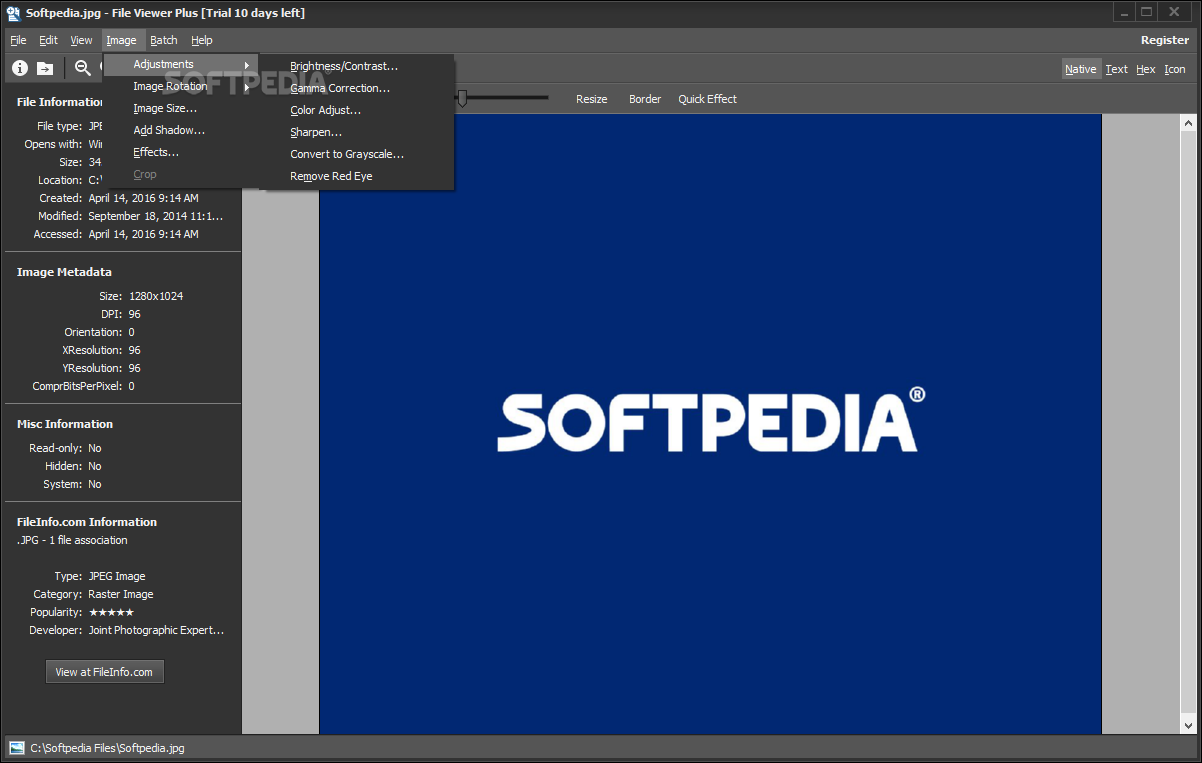Select Remove Red Eye option
1202x763 pixels.
[x=358, y=176]
